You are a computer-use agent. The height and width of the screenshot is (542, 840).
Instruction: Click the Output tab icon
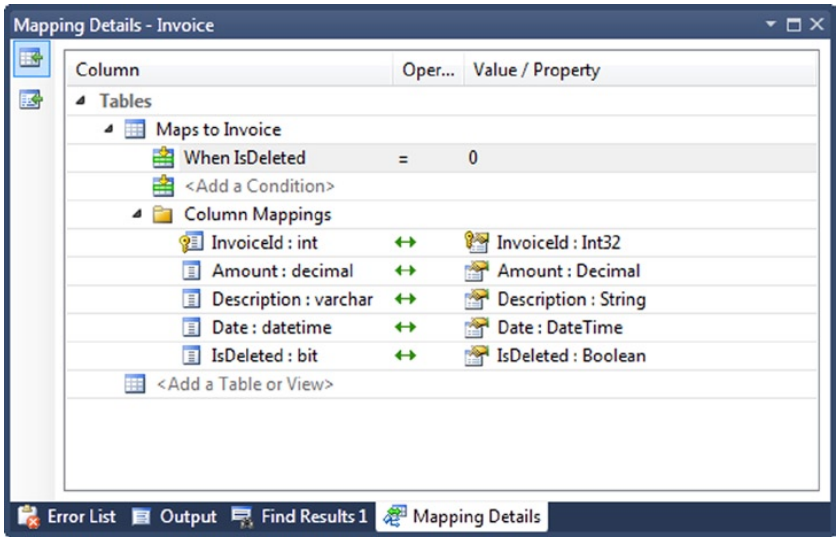pos(141,517)
